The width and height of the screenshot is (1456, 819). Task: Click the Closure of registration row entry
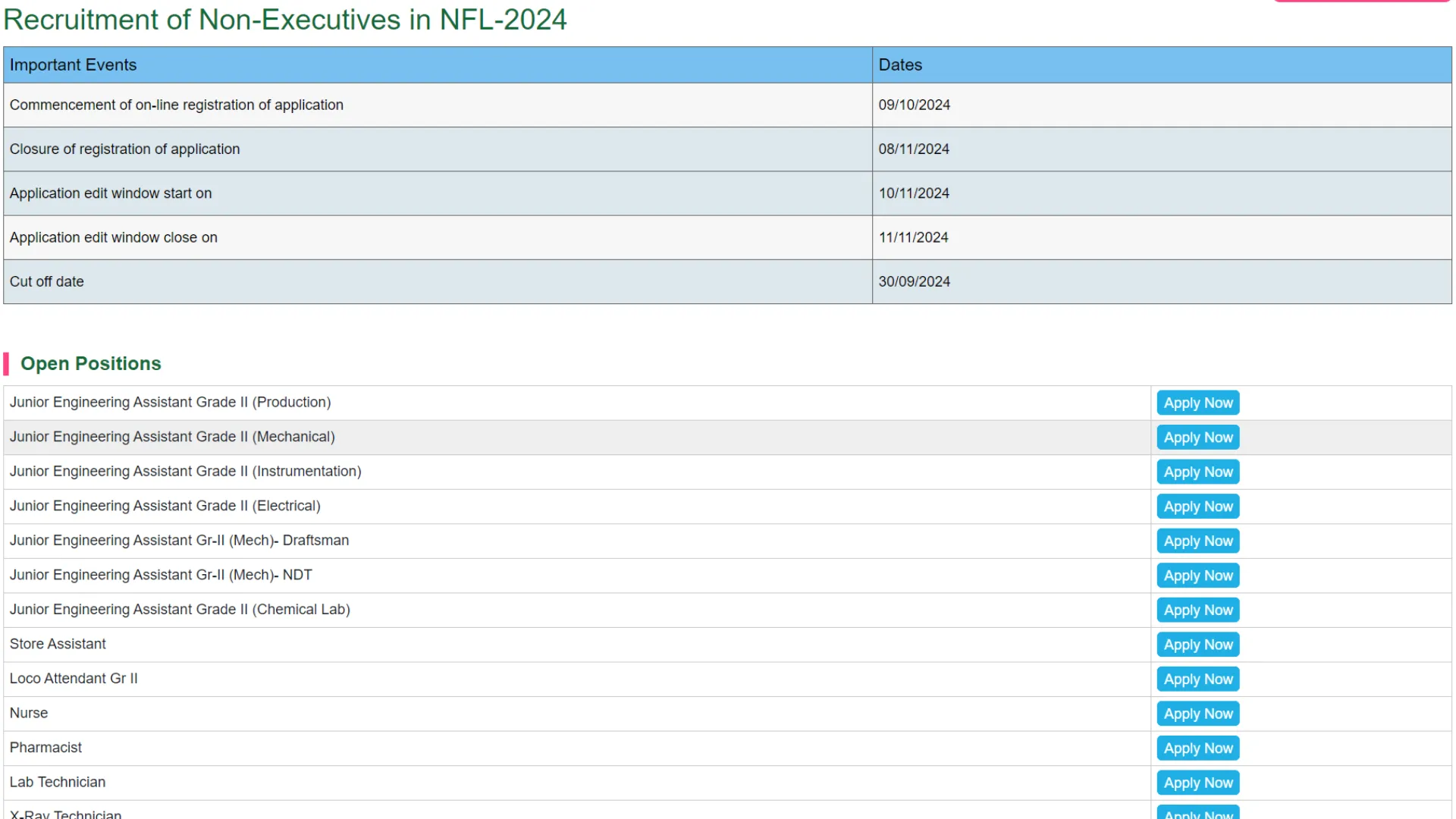439,149
